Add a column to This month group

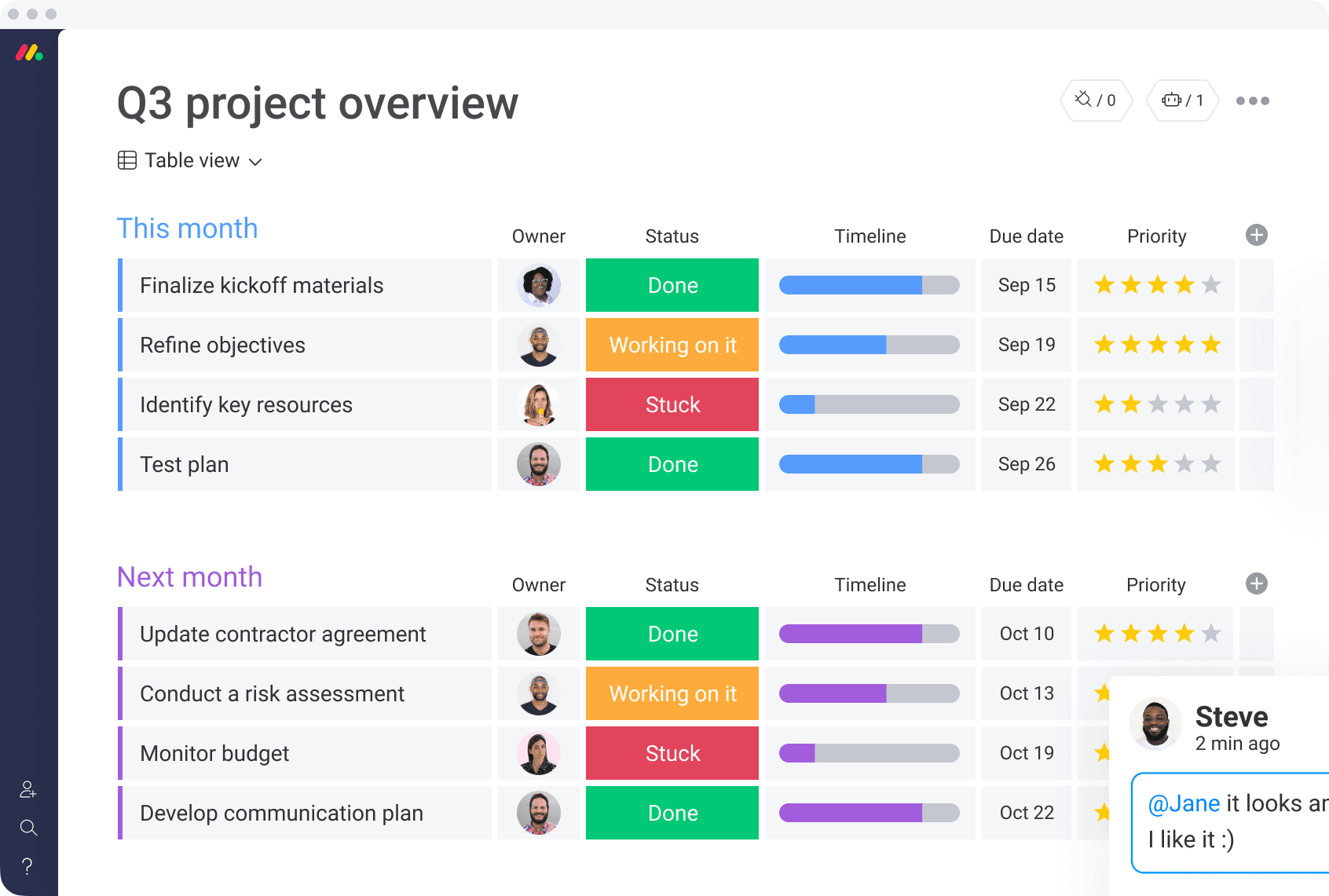click(1256, 235)
